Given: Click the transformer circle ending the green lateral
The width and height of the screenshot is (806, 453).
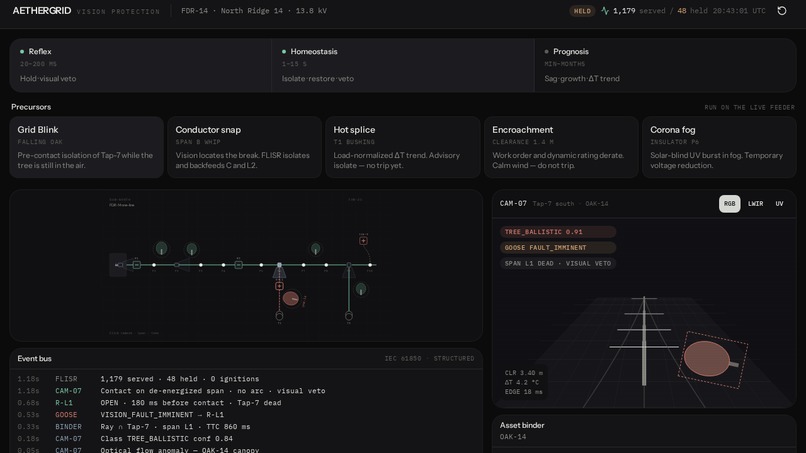Looking at the screenshot, I should tap(349, 315).
